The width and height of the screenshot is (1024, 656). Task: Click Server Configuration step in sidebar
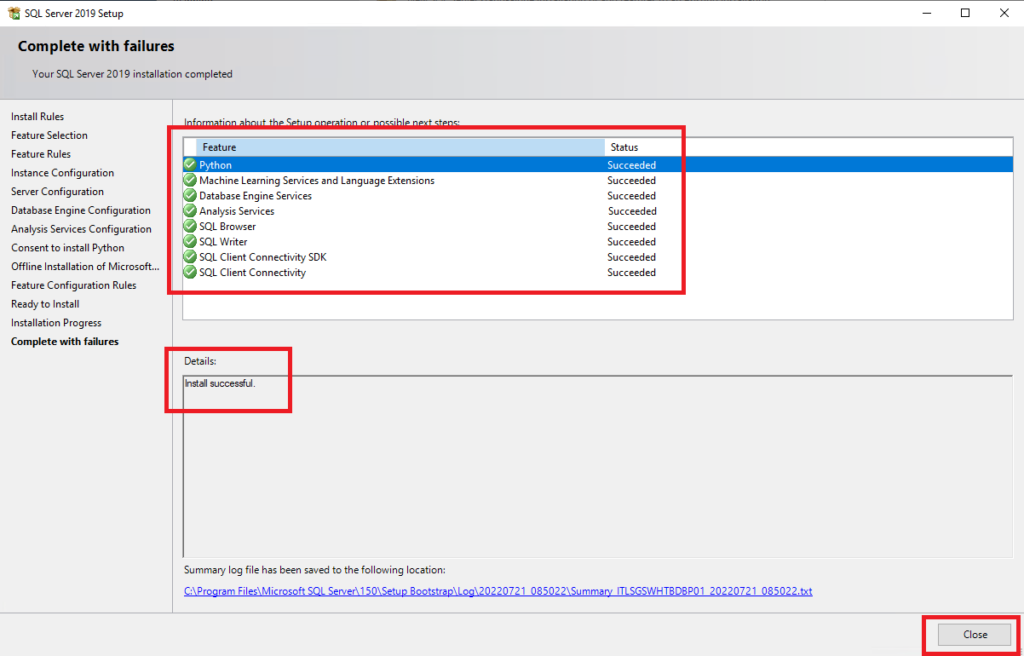click(x=57, y=191)
